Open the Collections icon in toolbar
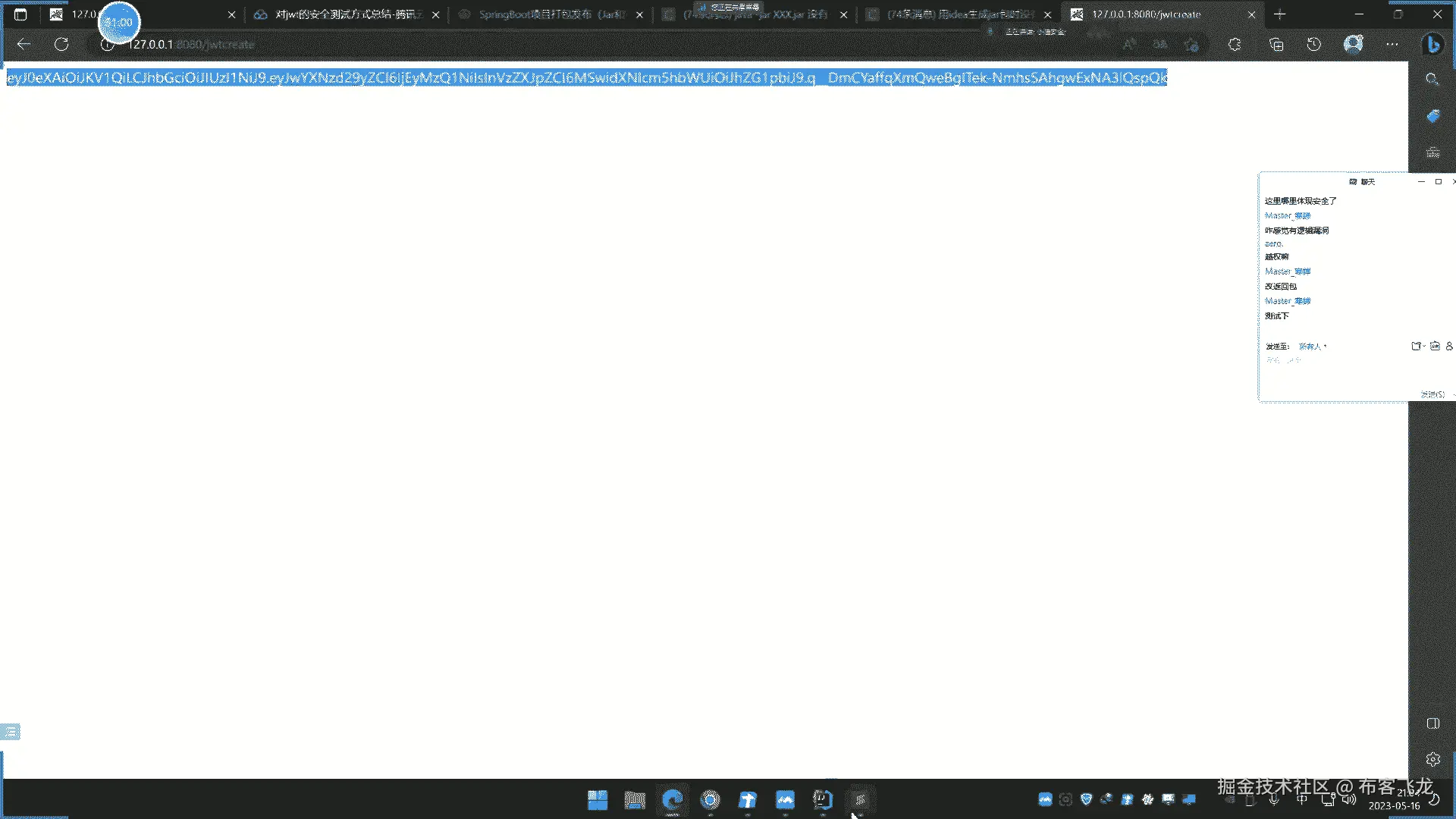 1276,44
